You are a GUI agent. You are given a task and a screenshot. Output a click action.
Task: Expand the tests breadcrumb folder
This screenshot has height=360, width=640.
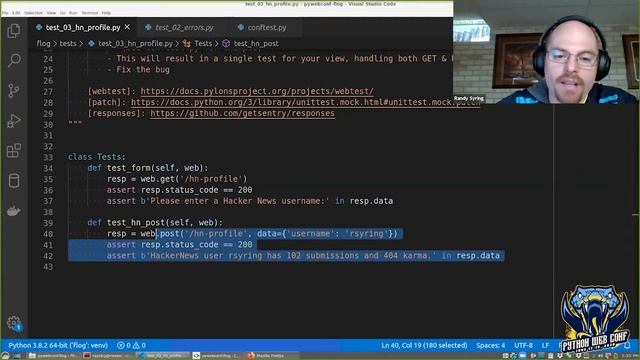pos(68,43)
